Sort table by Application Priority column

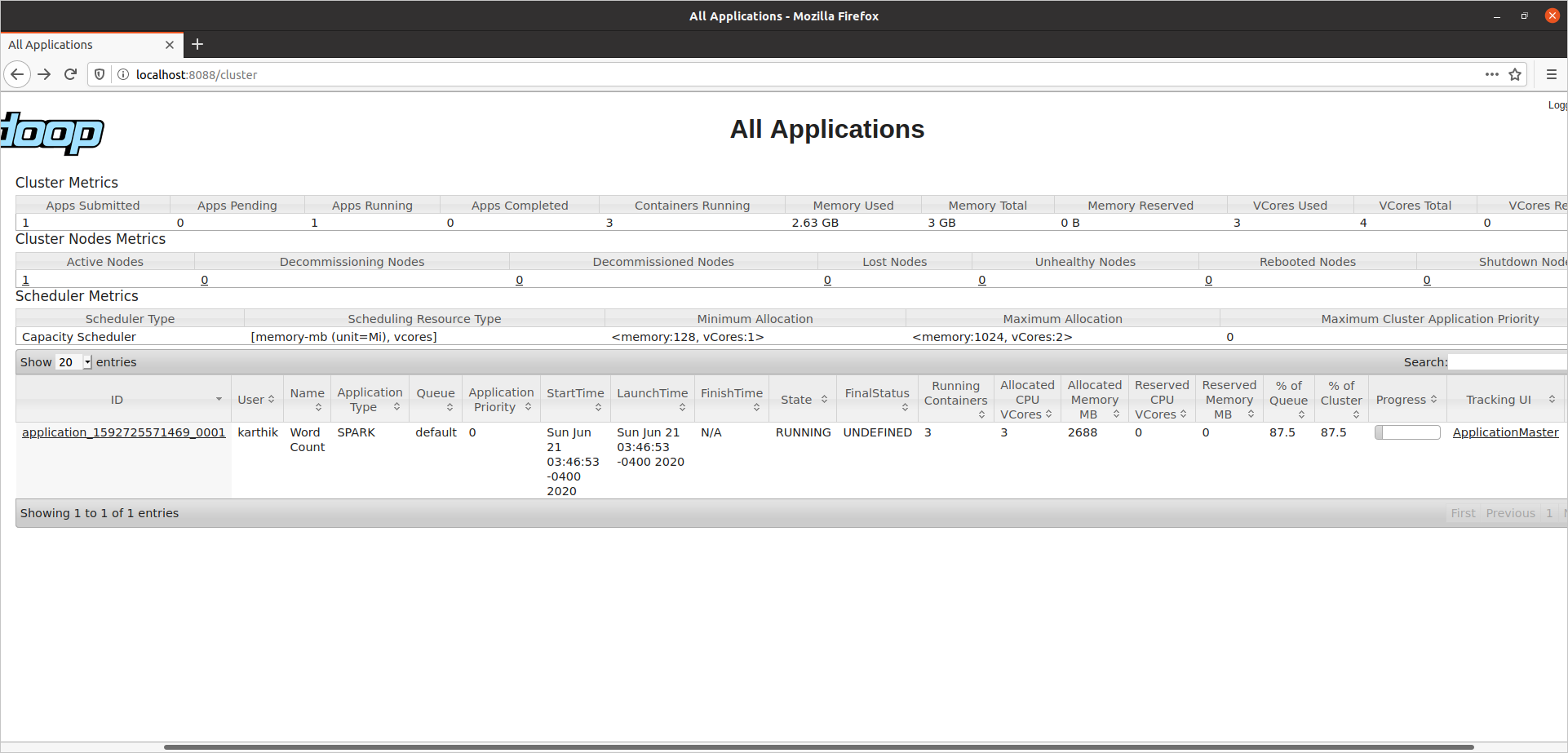tap(501, 400)
